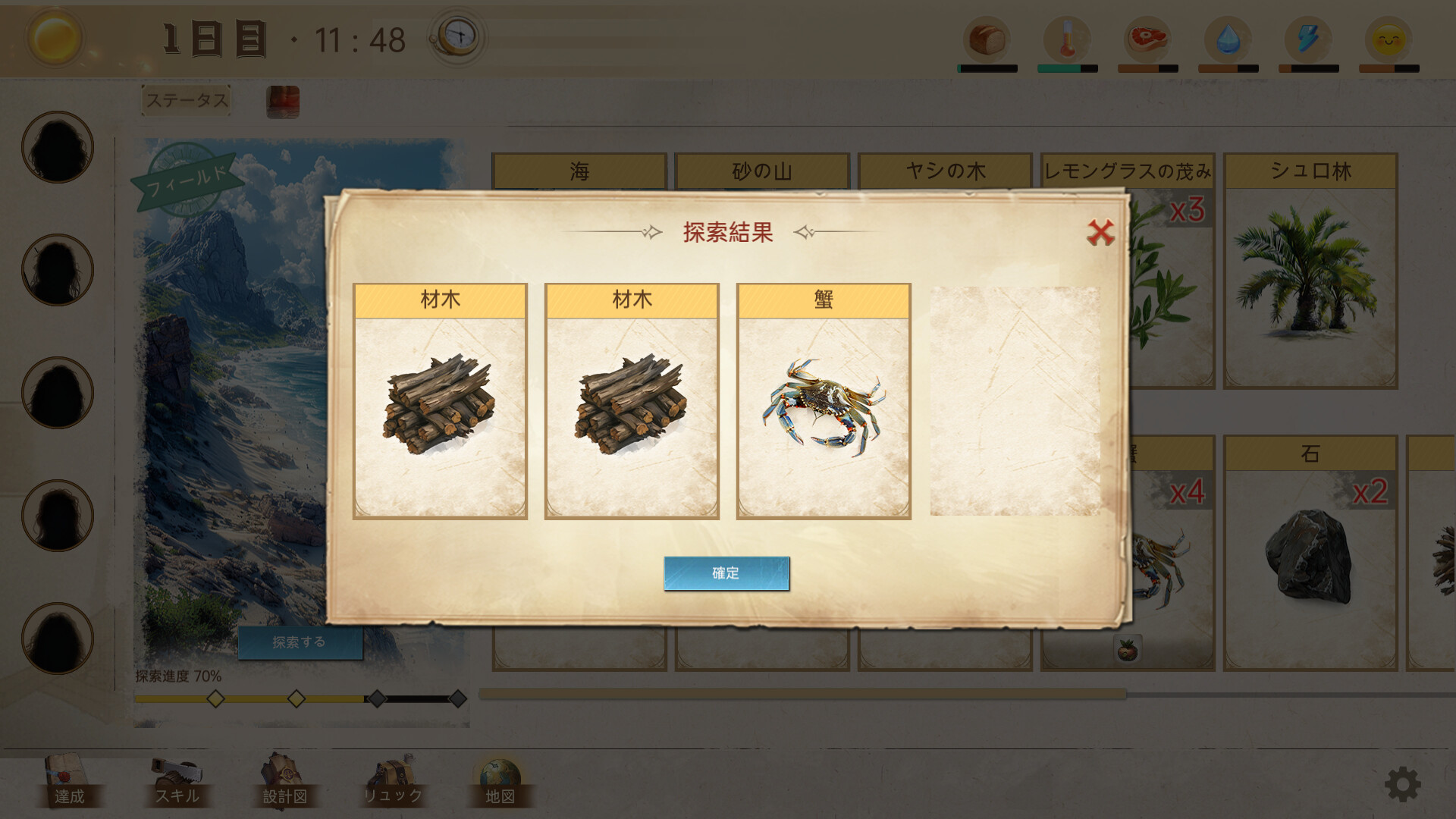Open the リュック backpack icon
Image resolution: width=1456 pixels, height=819 pixels.
tap(393, 781)
